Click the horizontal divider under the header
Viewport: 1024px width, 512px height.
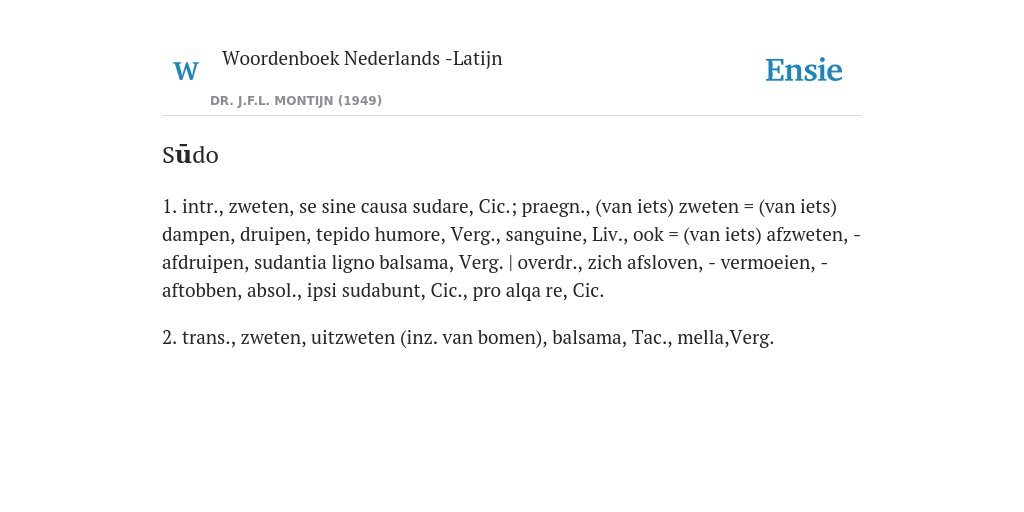512,116
